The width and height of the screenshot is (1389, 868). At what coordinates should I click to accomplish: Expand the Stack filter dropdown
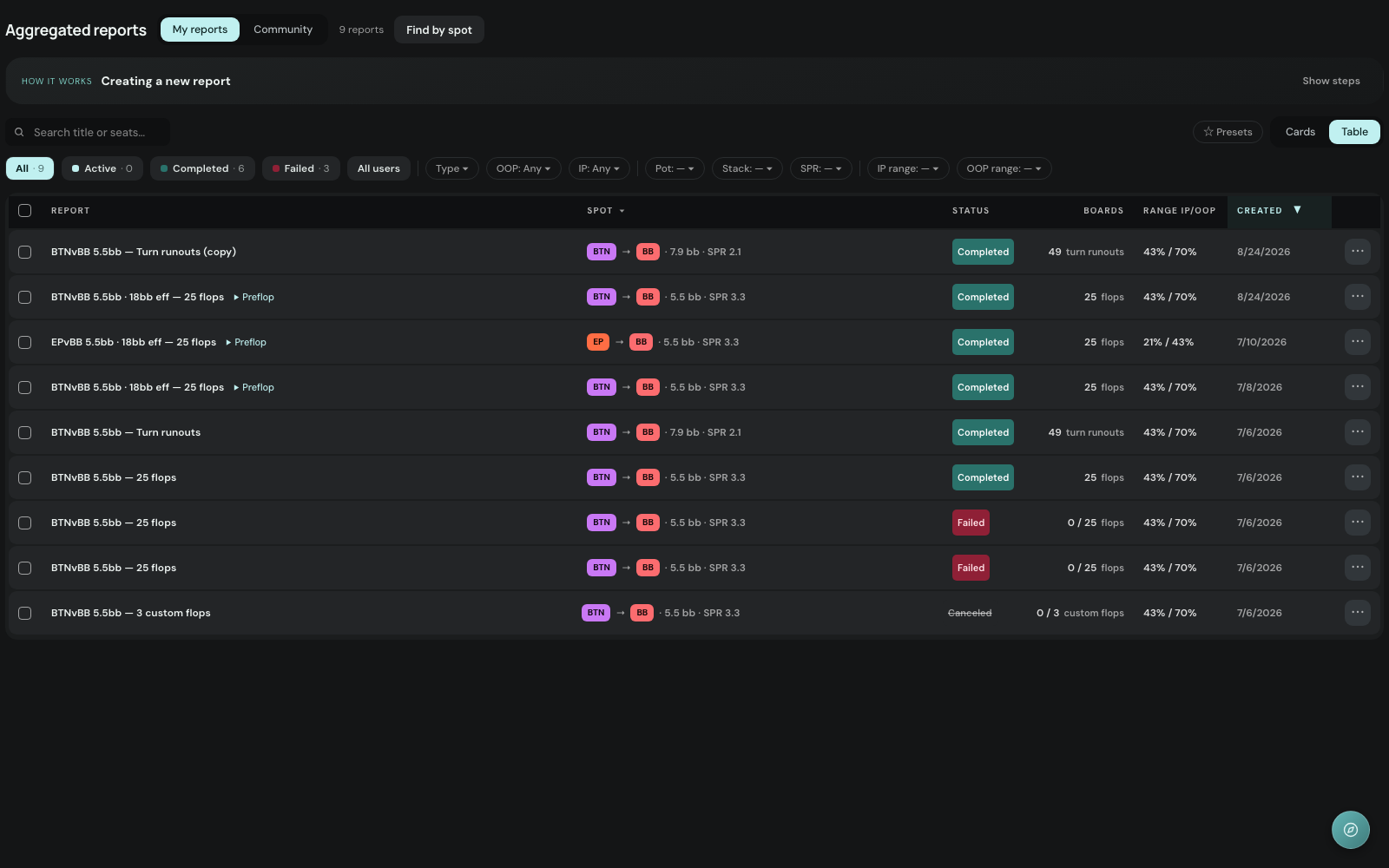(x=747, y=168)
